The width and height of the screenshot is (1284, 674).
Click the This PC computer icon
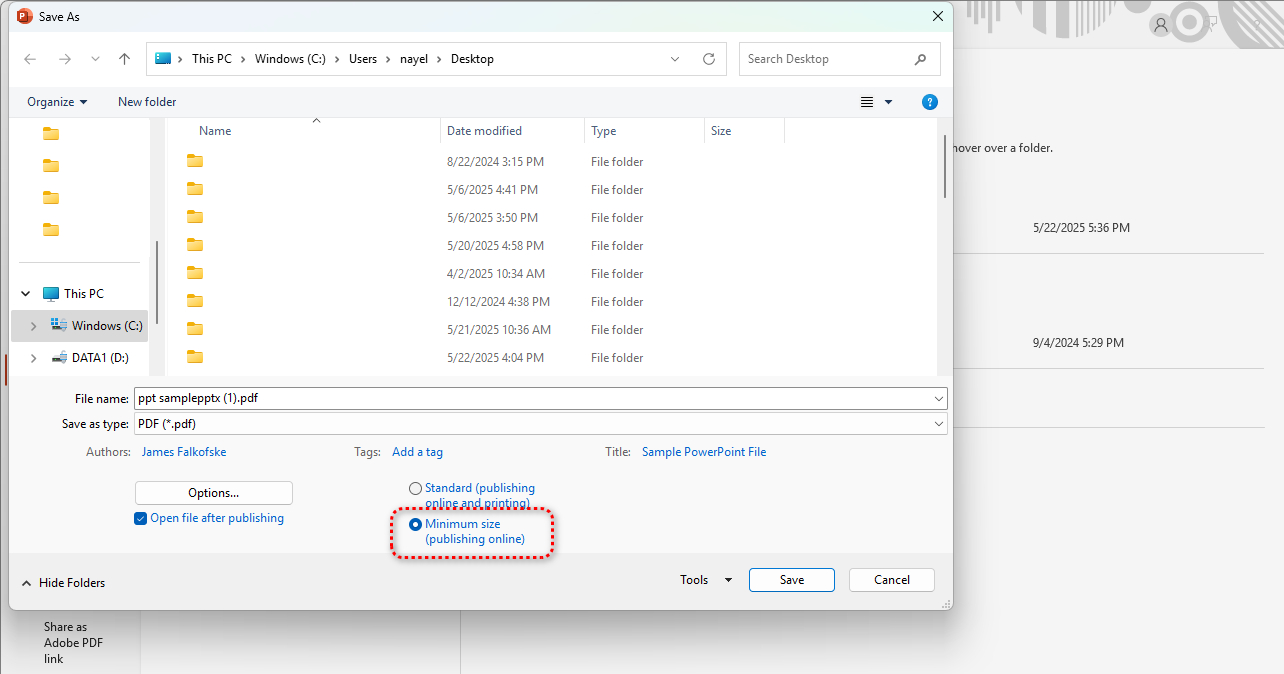click(x=51, y=294)
